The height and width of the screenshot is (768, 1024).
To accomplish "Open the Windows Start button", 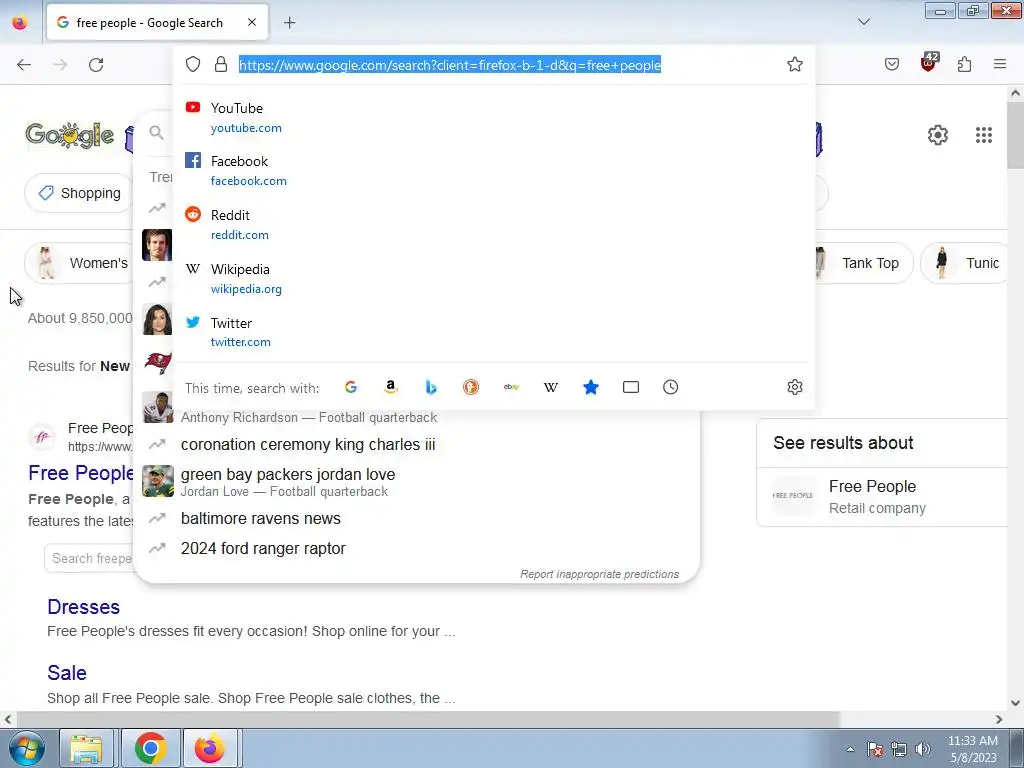I will (x=25, y=748).
